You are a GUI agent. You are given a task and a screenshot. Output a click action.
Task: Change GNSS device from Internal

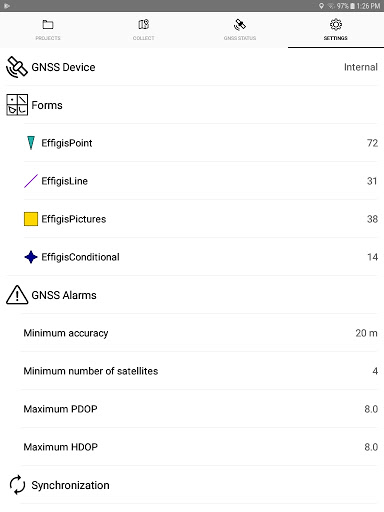(x=192, y=67)
